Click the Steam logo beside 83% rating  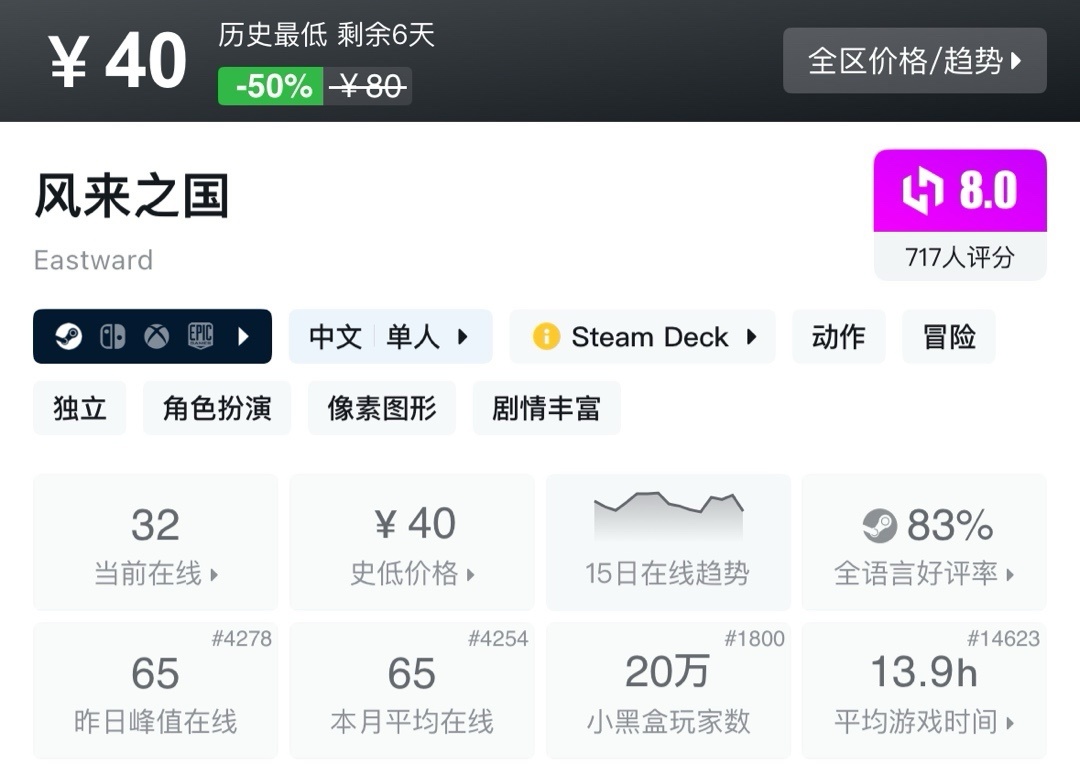point(879,525)
